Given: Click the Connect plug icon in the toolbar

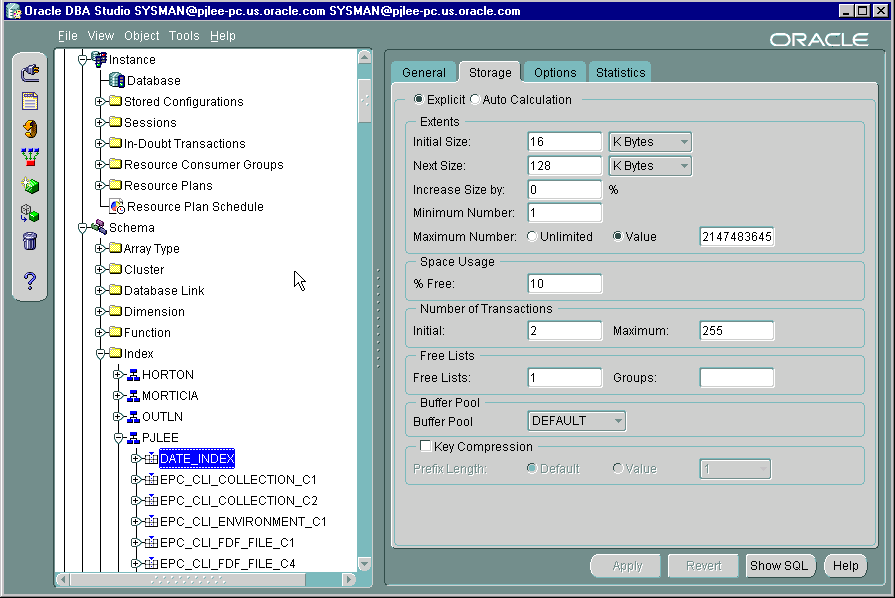Looking at the screenshot, I should click(x=30, y=73).
